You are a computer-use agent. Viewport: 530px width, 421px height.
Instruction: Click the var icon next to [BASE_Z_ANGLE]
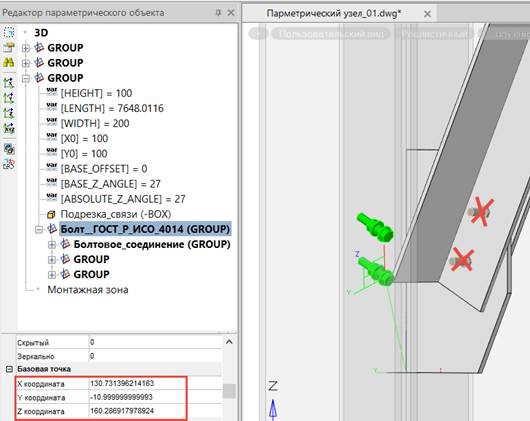point(52,183)
